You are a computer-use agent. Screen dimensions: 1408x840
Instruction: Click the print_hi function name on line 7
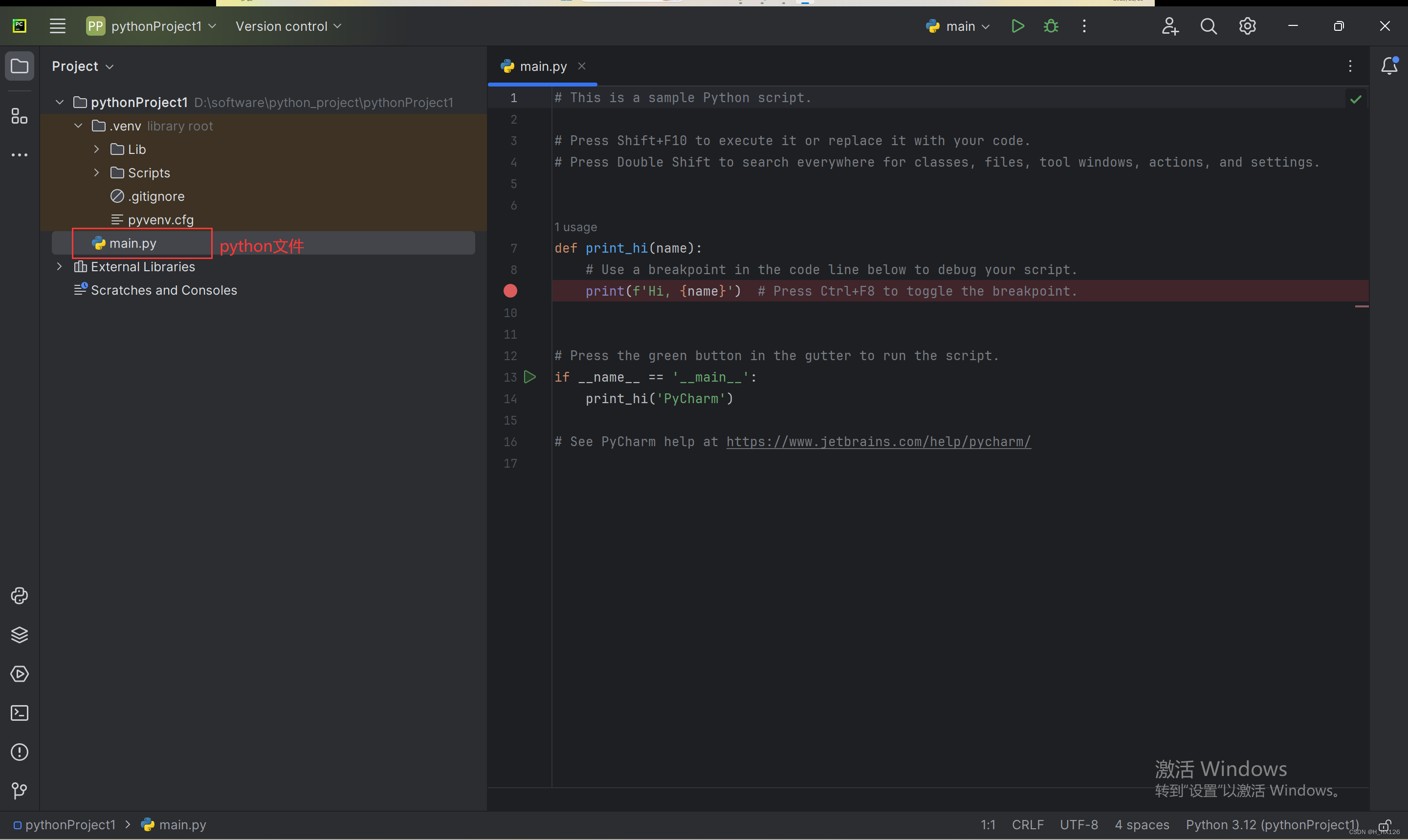click(616, 249)
